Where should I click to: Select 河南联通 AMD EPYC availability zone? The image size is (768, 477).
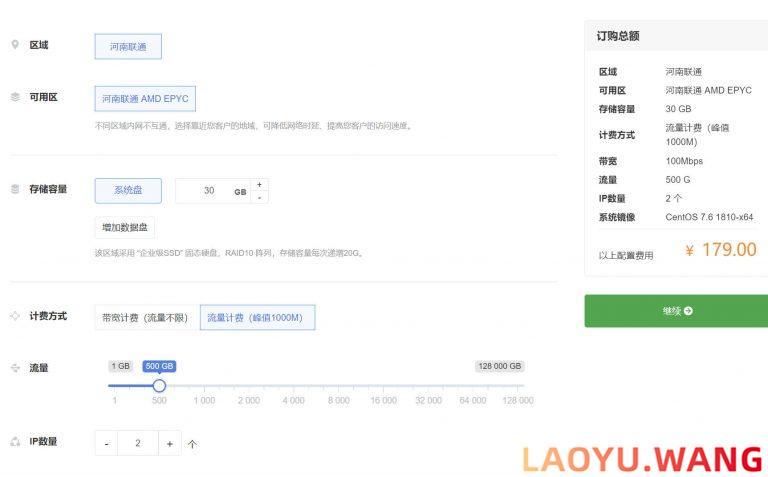pos(145,98)
